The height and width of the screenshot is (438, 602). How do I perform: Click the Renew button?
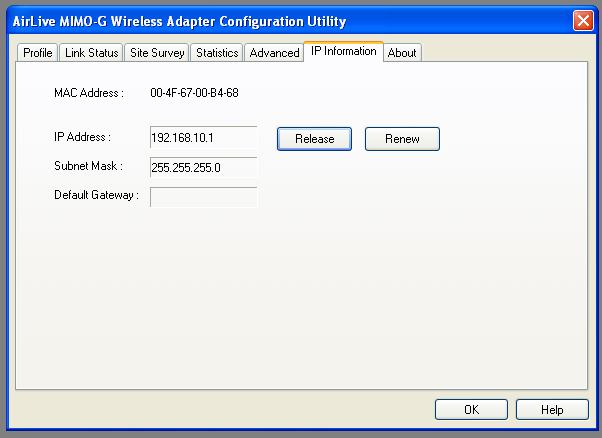point(402,139)
